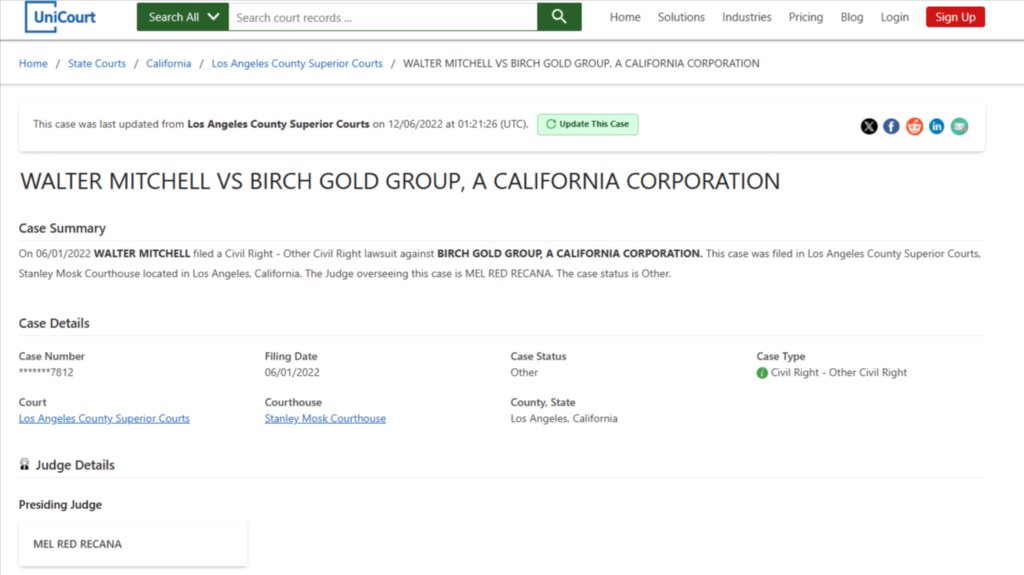Go to the Pricing page

pos(805,17)
